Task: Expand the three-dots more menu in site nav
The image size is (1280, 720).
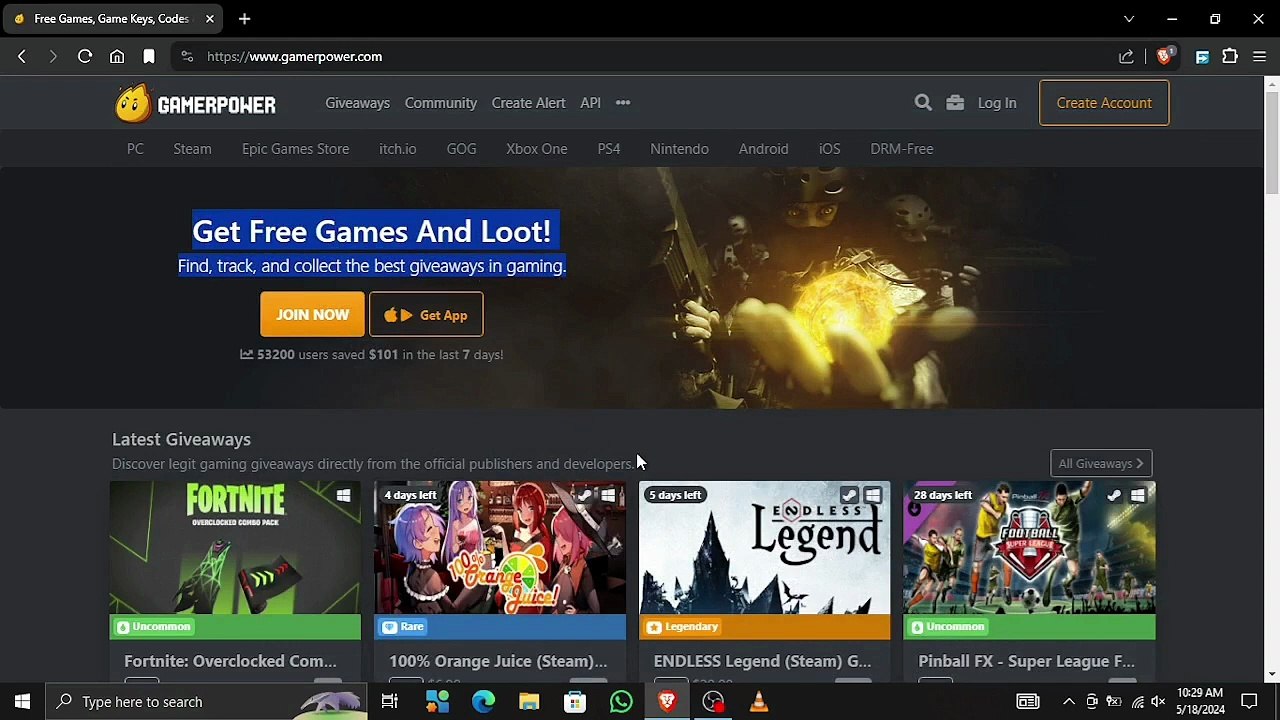Action: click(x=623, y=103)
